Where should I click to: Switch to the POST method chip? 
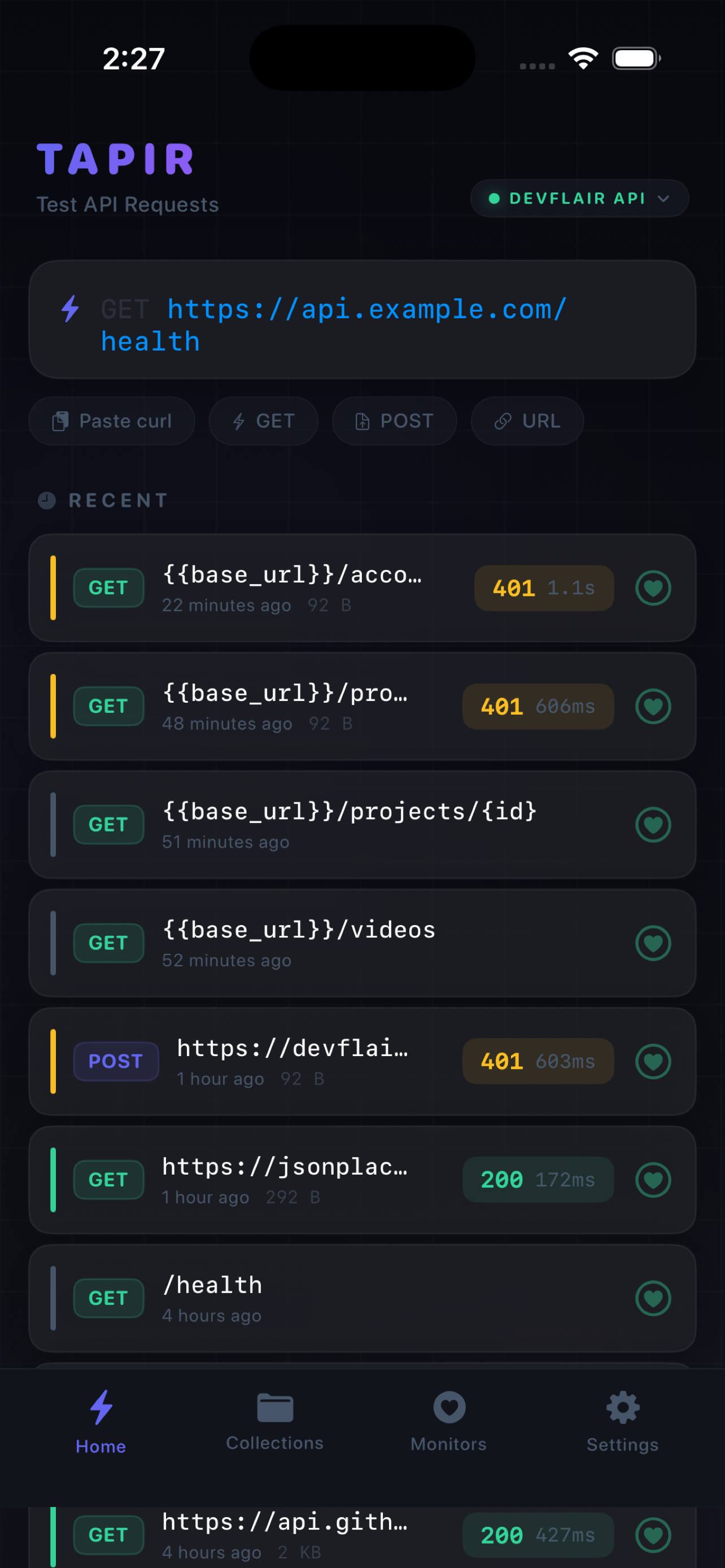point(394,421)
